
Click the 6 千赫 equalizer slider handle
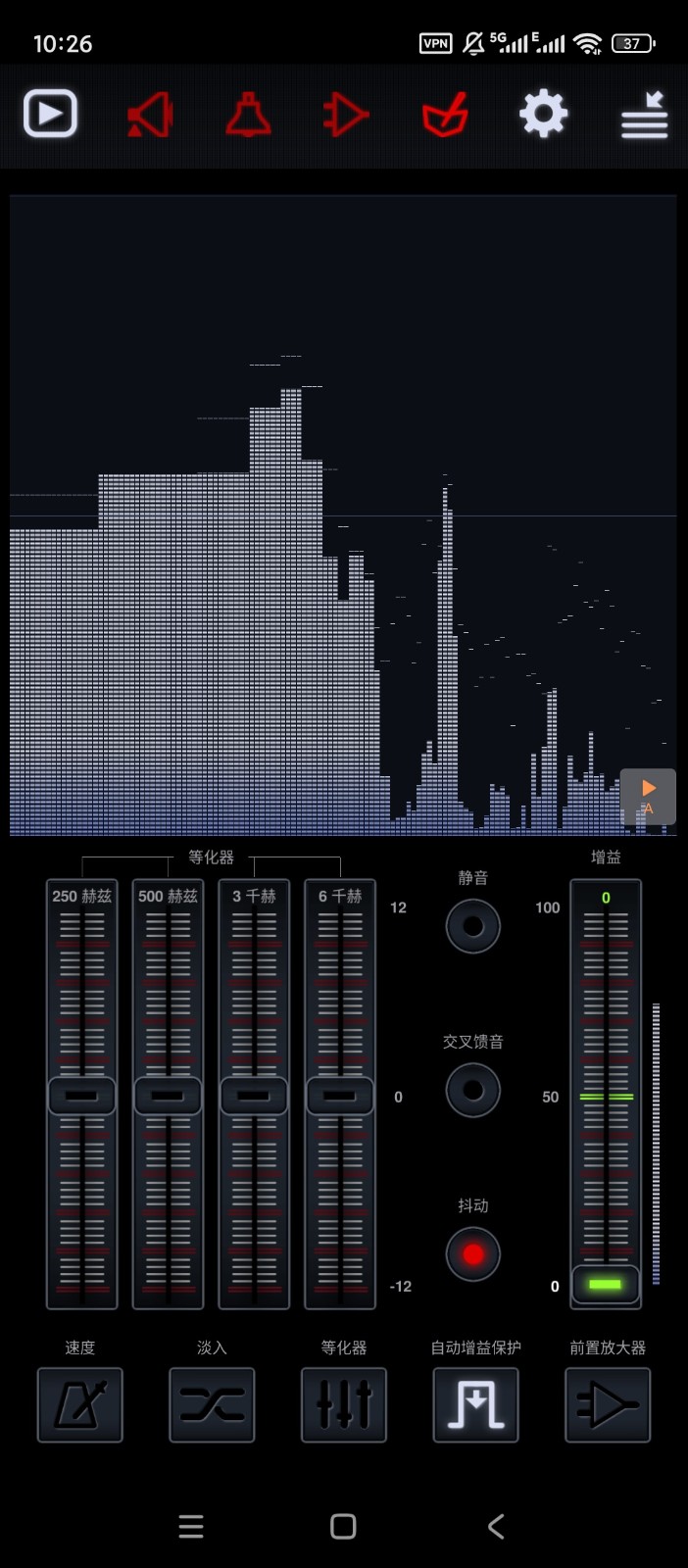[x=340, y=1096]
